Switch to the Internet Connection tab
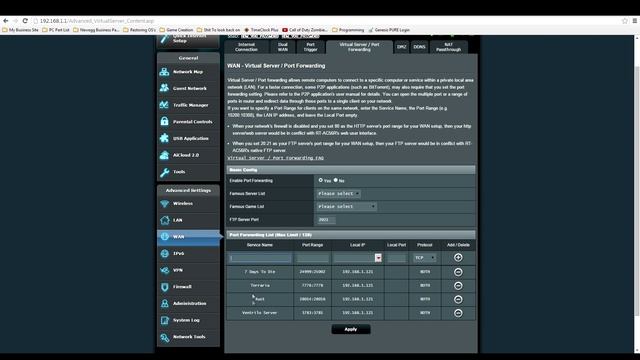Image resolution: width=640 pixels, height=360 pixels. (246, 47)
